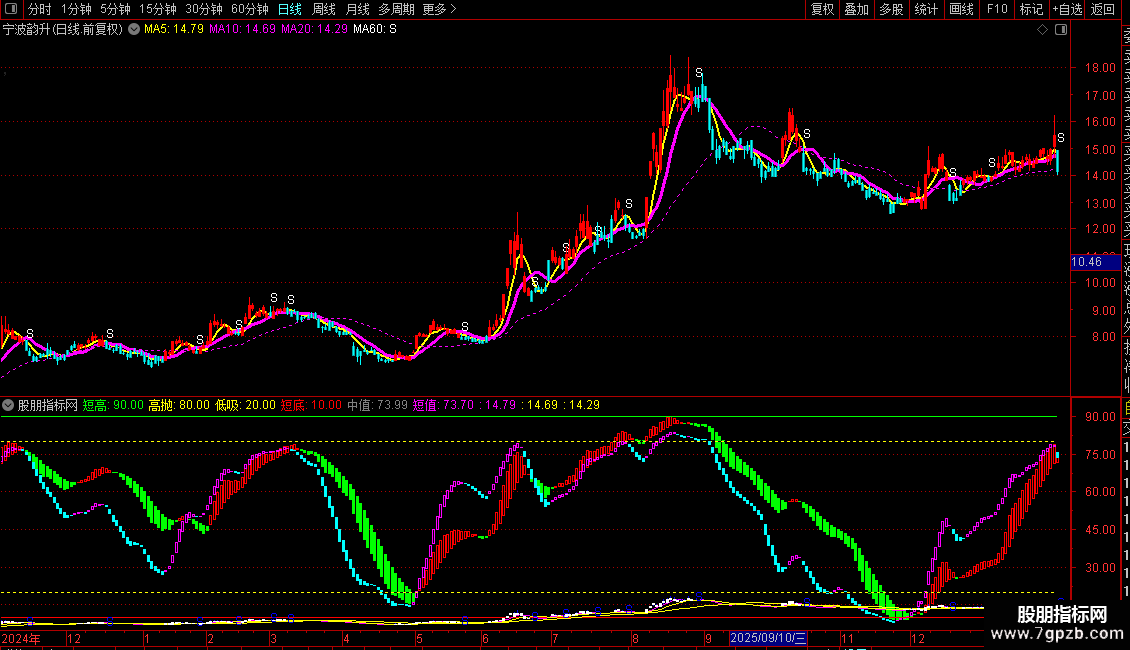Click the 10.46 price label on axis
This screenshot has height=650, width=1130.
[x=1086, y=262]
